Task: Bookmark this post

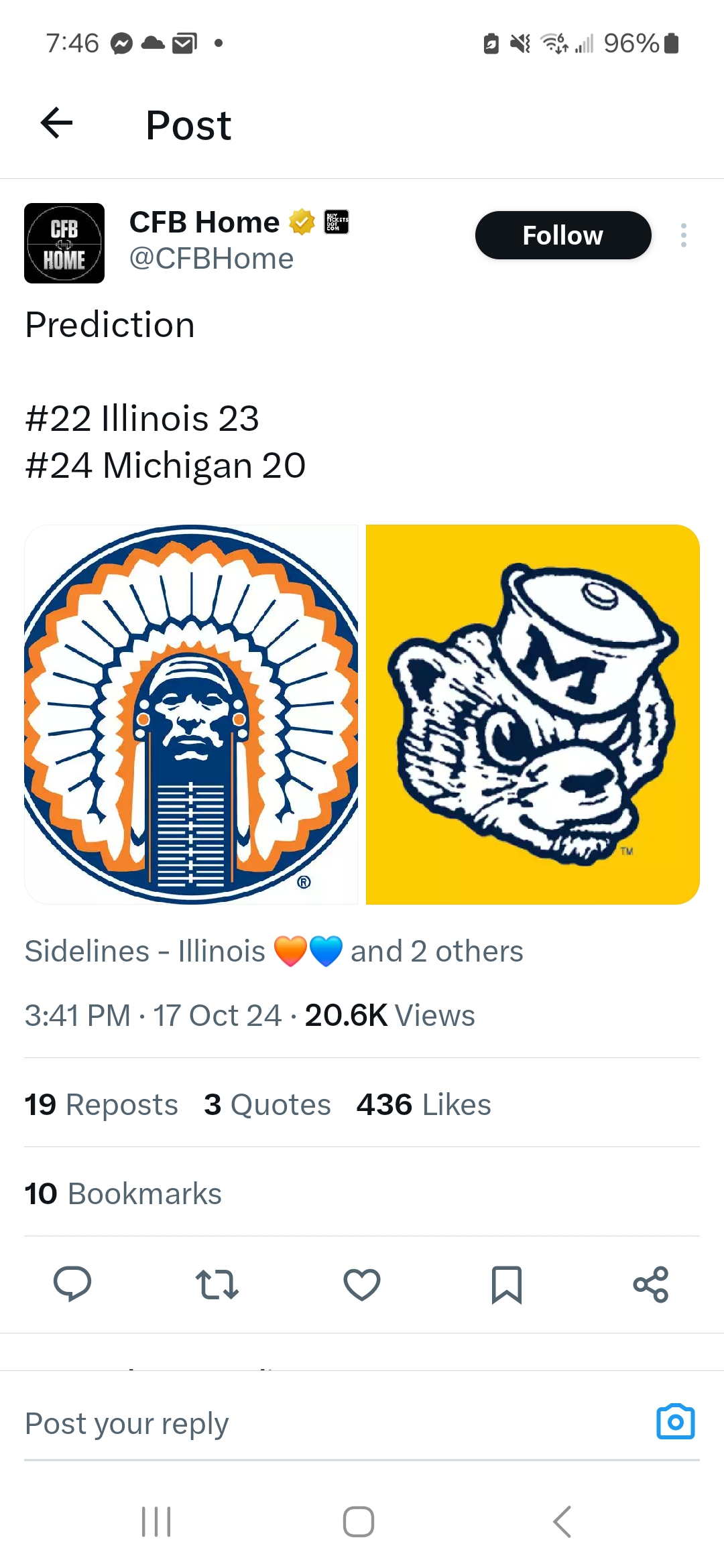Action: click(x=507, y=1284)
